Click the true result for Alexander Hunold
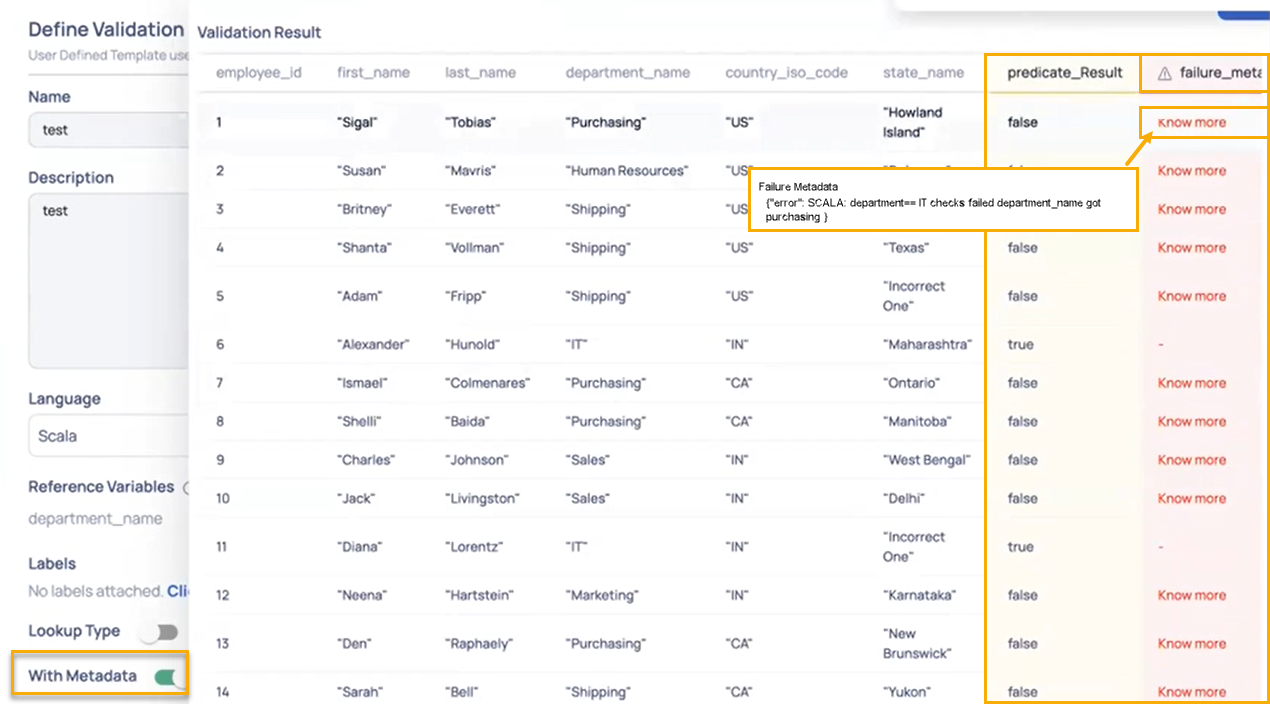Image resolution: width=1270 pixels, height=704 pixels. [x=1020, y=344]
